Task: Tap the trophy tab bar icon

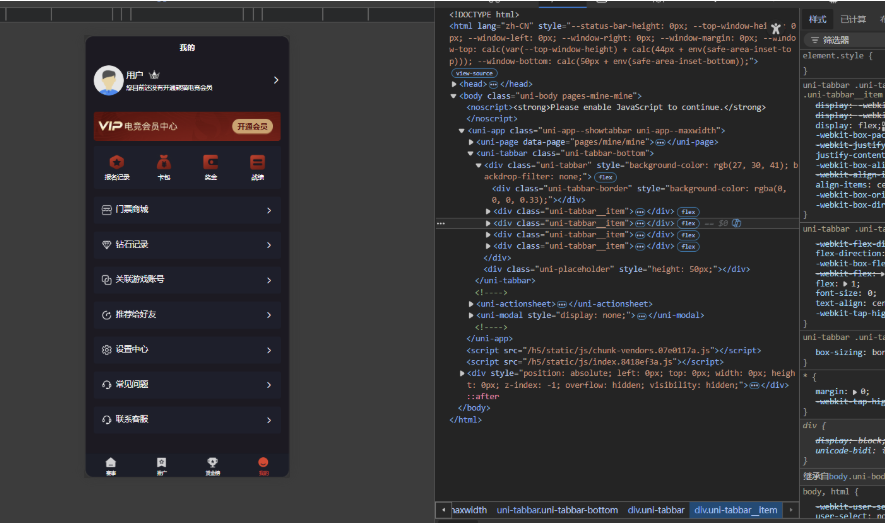Action: [212, 462]
